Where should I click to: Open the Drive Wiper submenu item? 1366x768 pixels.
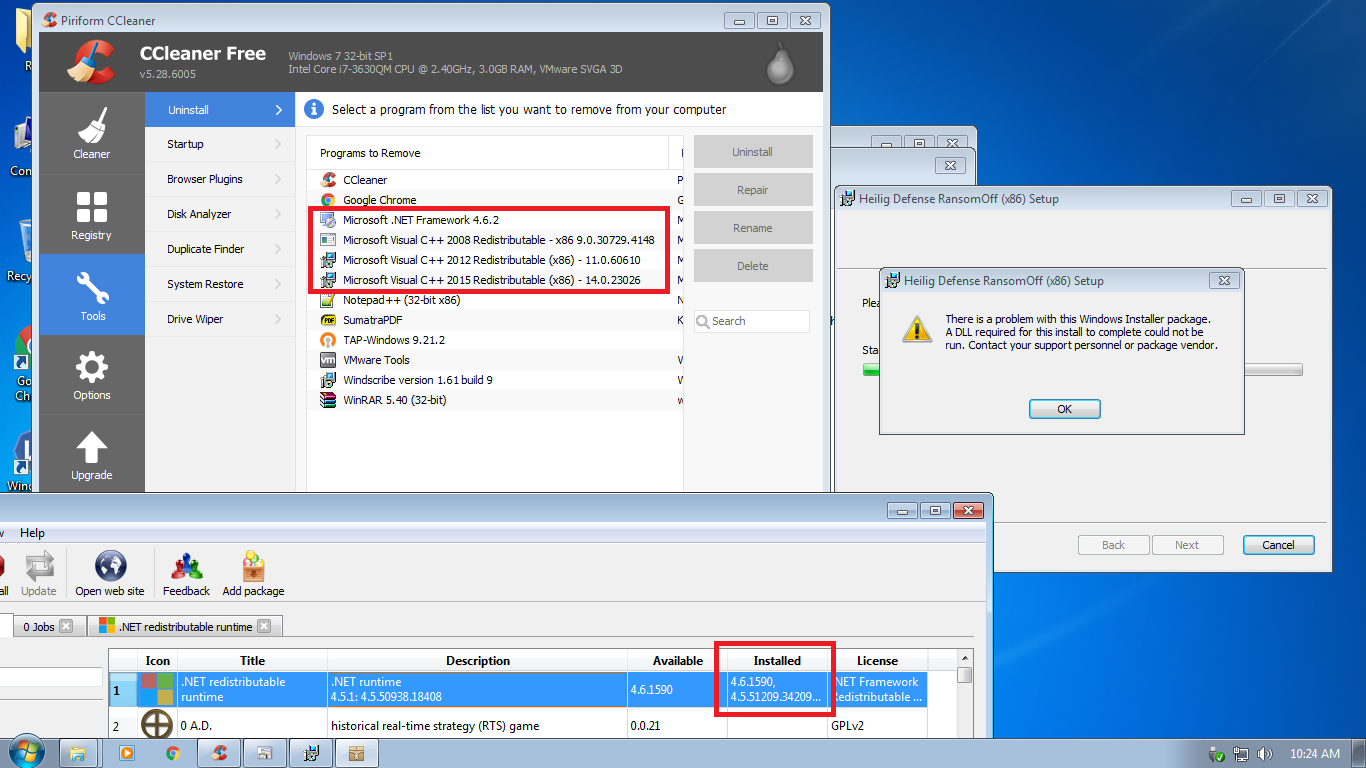click(x=220, y=319)
